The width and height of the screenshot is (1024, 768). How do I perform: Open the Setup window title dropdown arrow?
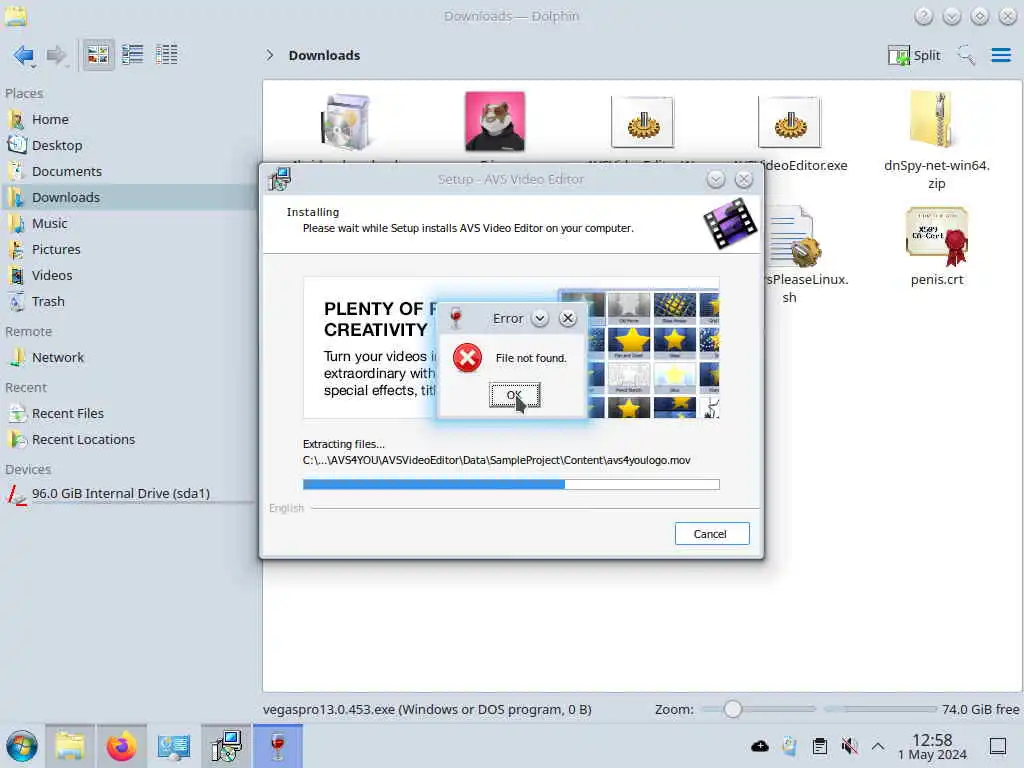point(716,180)
